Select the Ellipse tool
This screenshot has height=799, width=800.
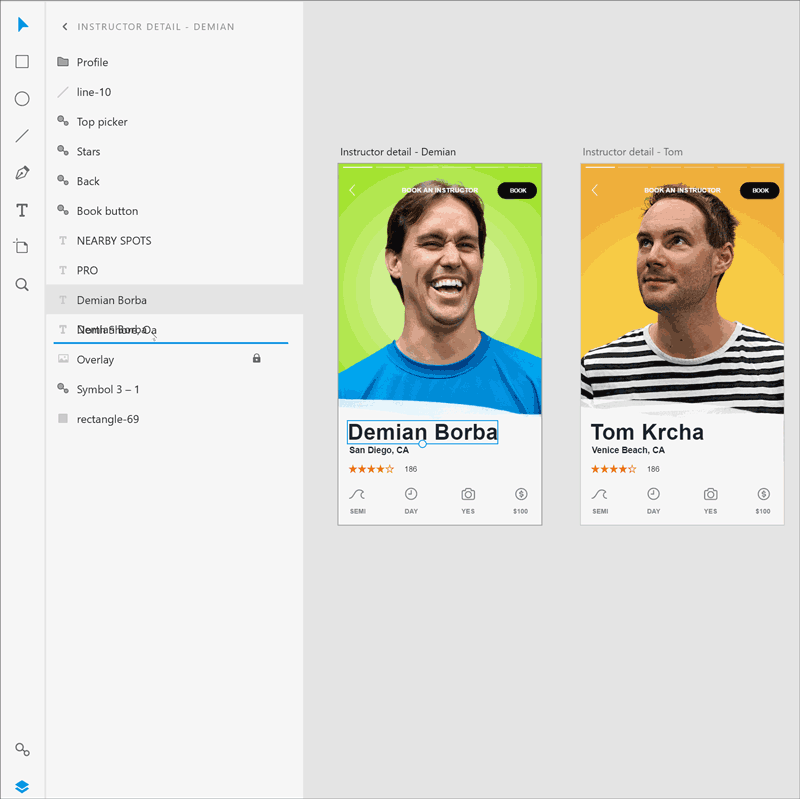pos(22,99)
